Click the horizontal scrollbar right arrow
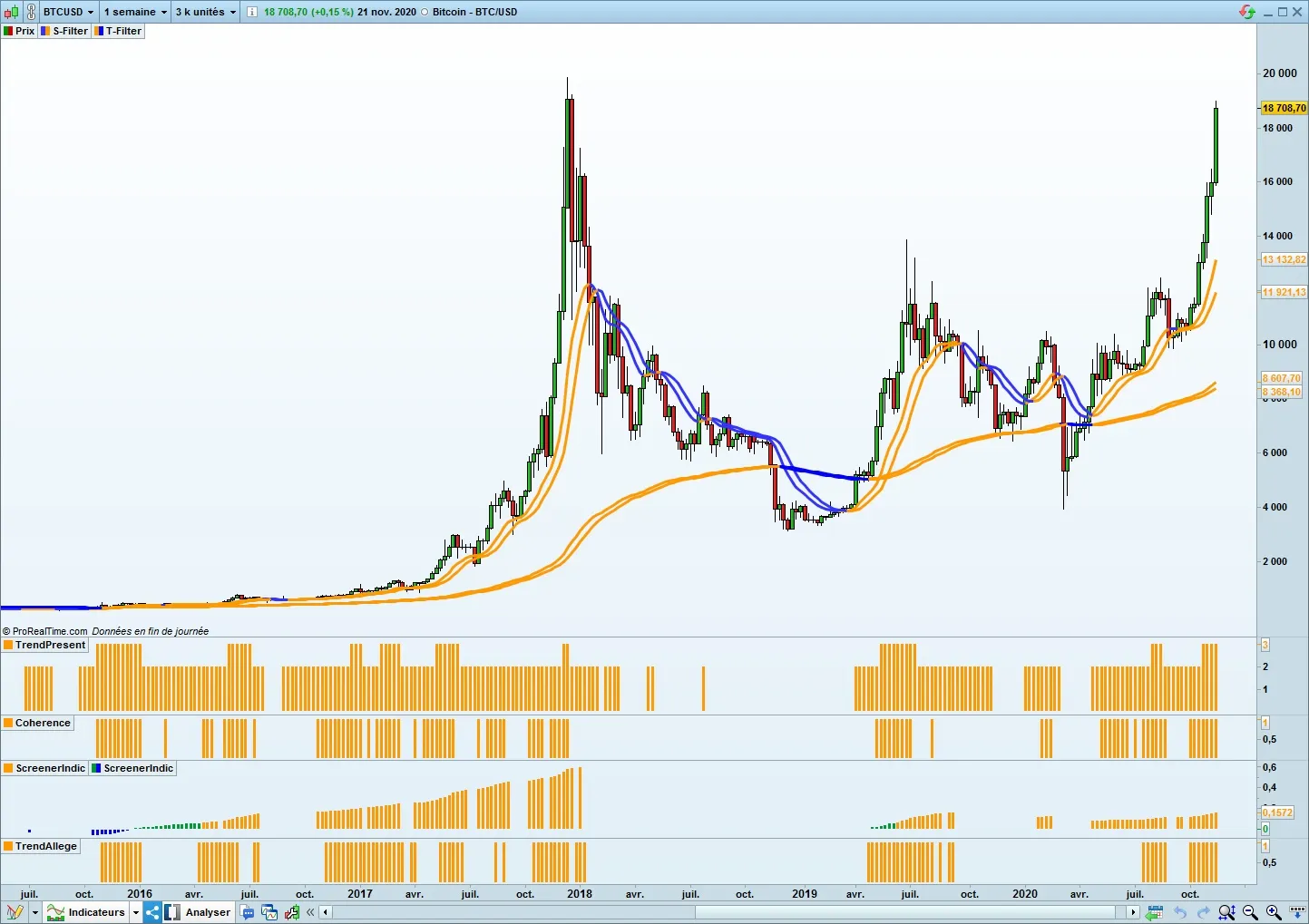1309x924 pixels. pyautogui.click(x=1133, y=912)
